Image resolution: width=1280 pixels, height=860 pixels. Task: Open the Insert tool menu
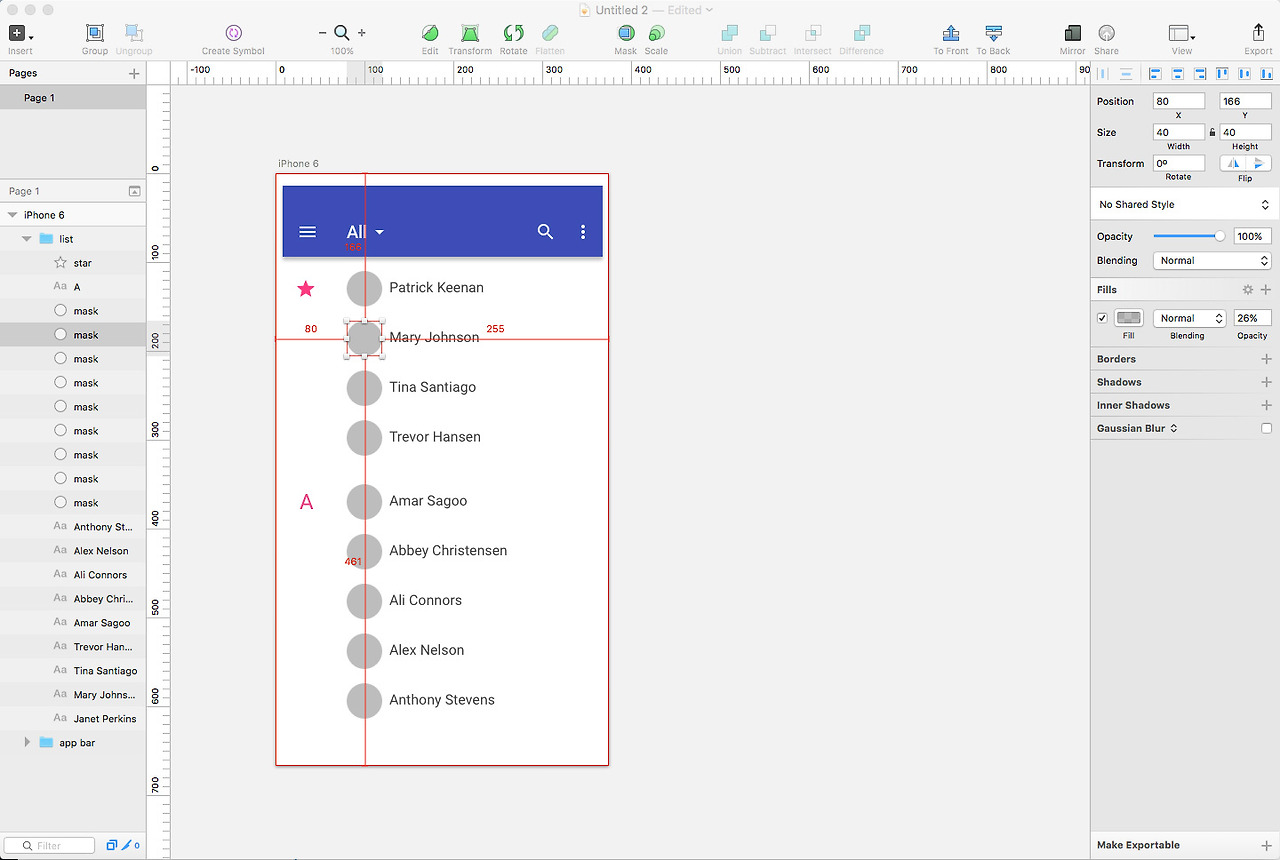coord(20,33)
